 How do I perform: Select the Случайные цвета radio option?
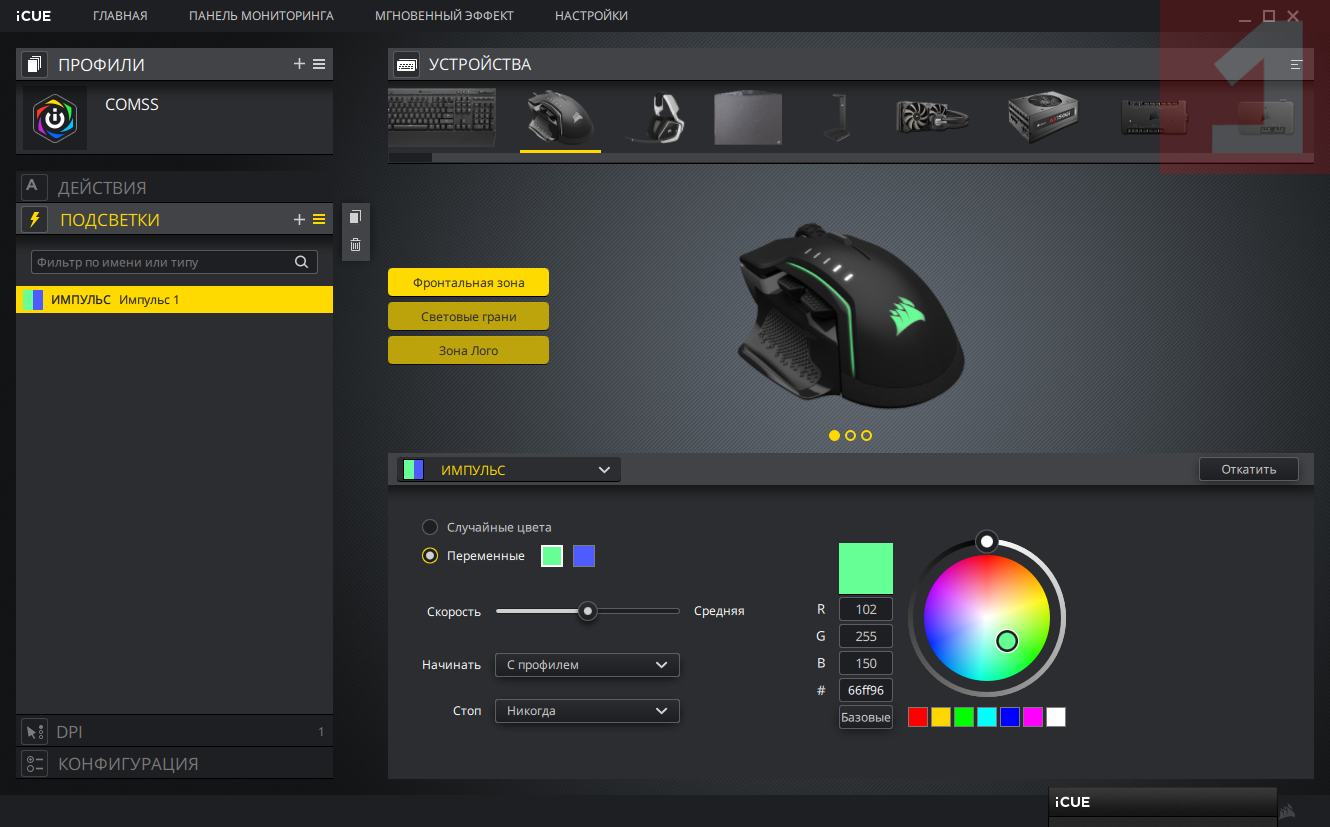point(430,527)
